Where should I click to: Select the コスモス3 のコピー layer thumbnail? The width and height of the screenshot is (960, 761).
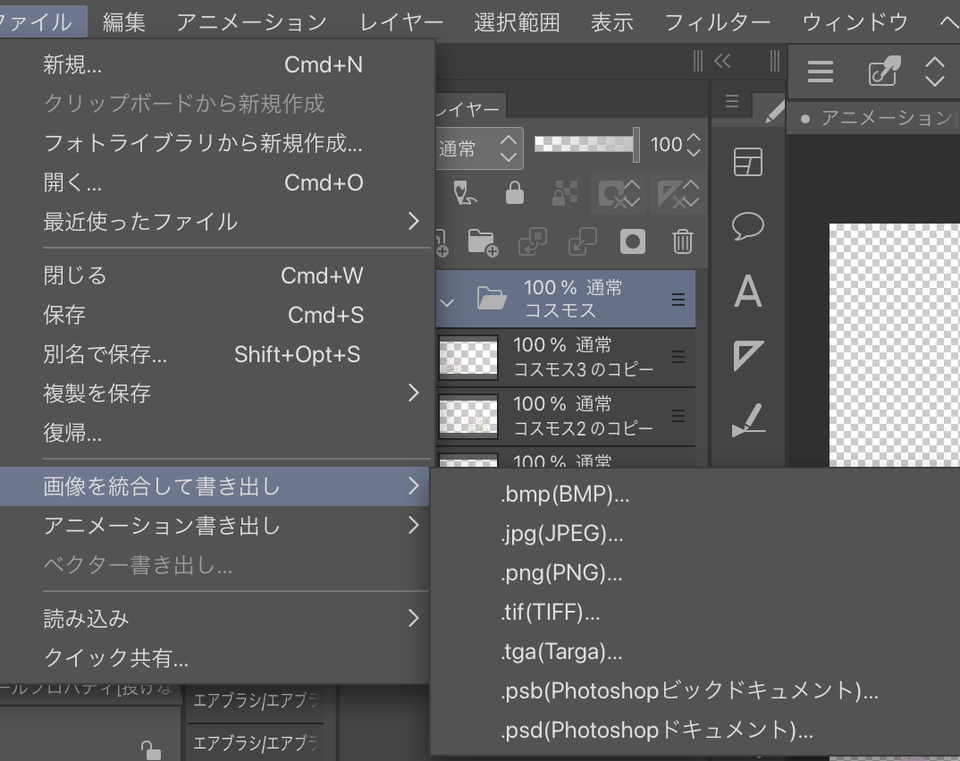468,357
